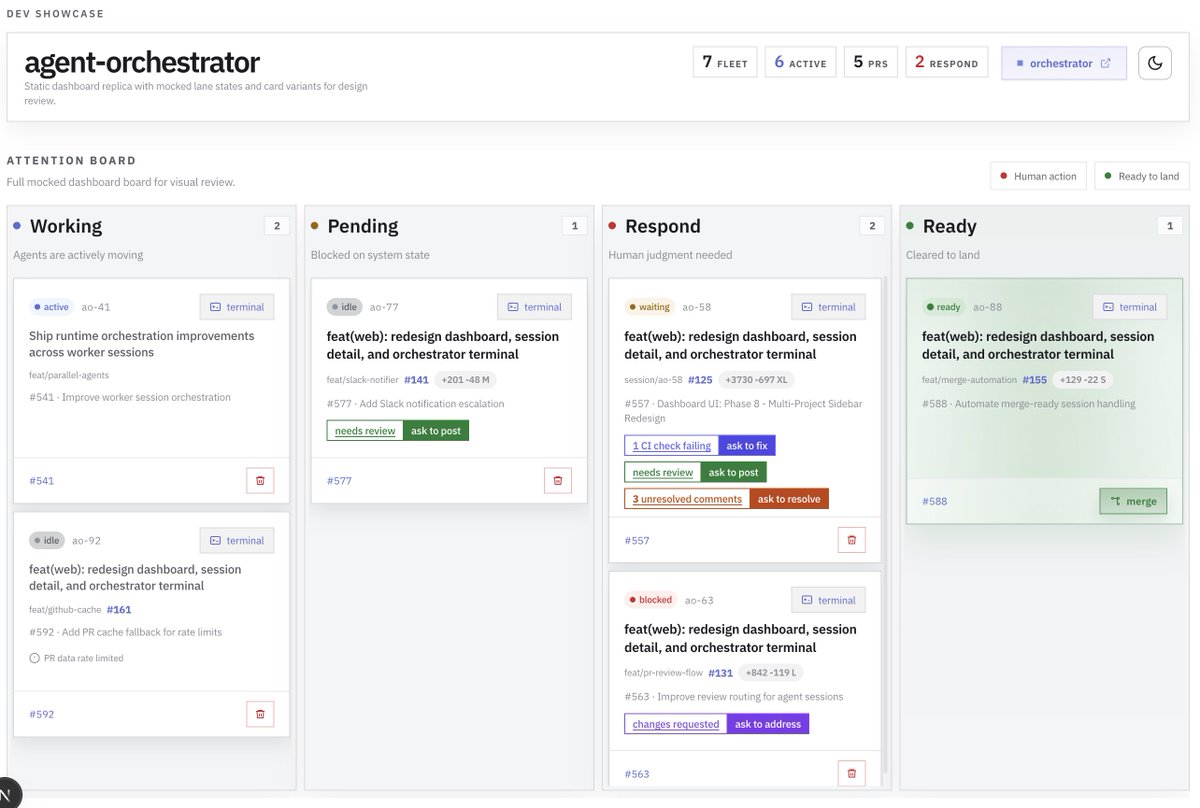Open terminal on the ready ao-88 card
Image resolution: width=1200 pixels, height=808 pixels.
pos(1130,307)
